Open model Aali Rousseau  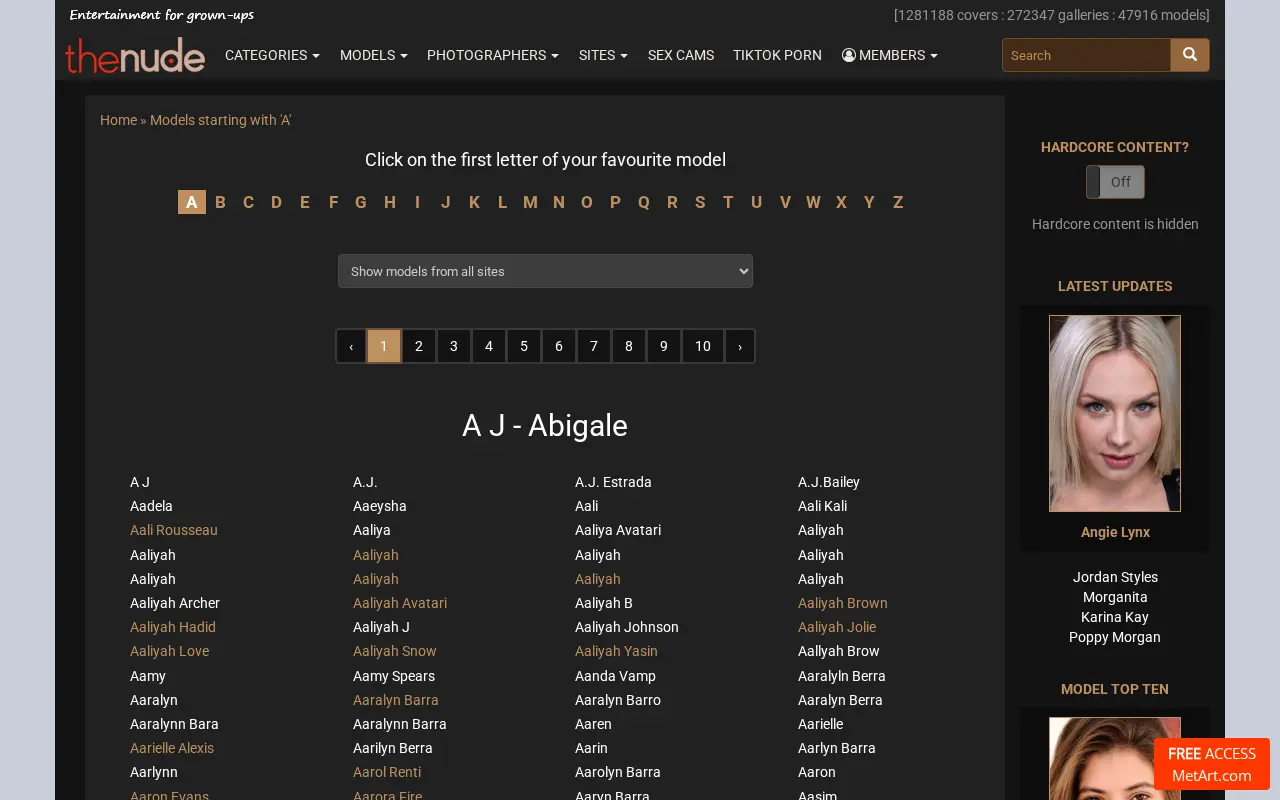pos(174,530)
